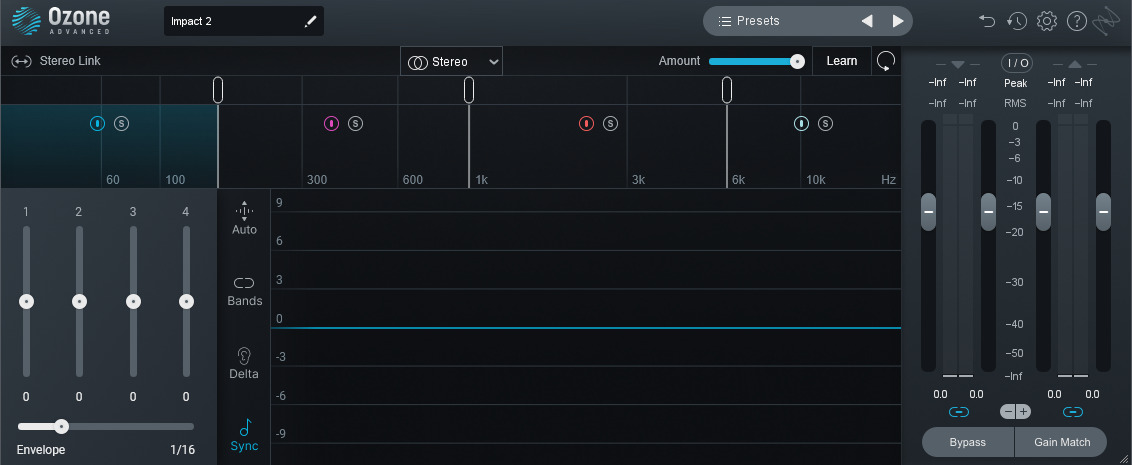Toggle the light blue band 4 power button
Viewport: 1132px width, 465px height.
pos(801,123)
